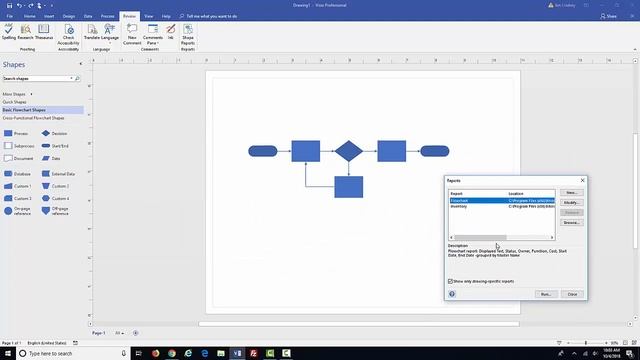
Task: Select the On-page reference shape stencil
Action: (18, 211)
